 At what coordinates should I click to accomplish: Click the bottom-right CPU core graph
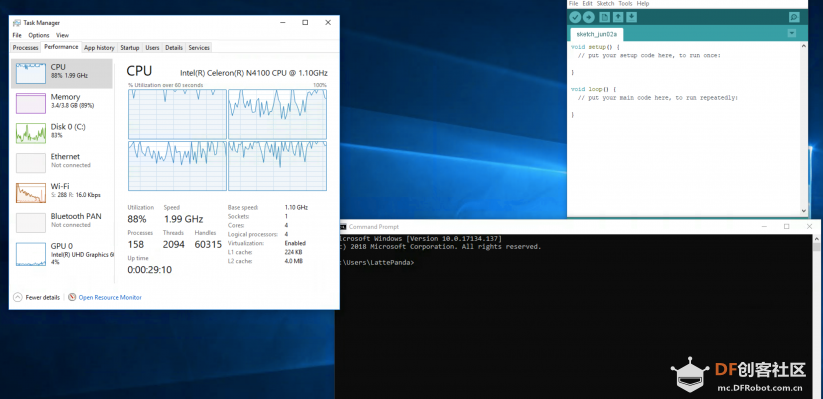(277, 166)
